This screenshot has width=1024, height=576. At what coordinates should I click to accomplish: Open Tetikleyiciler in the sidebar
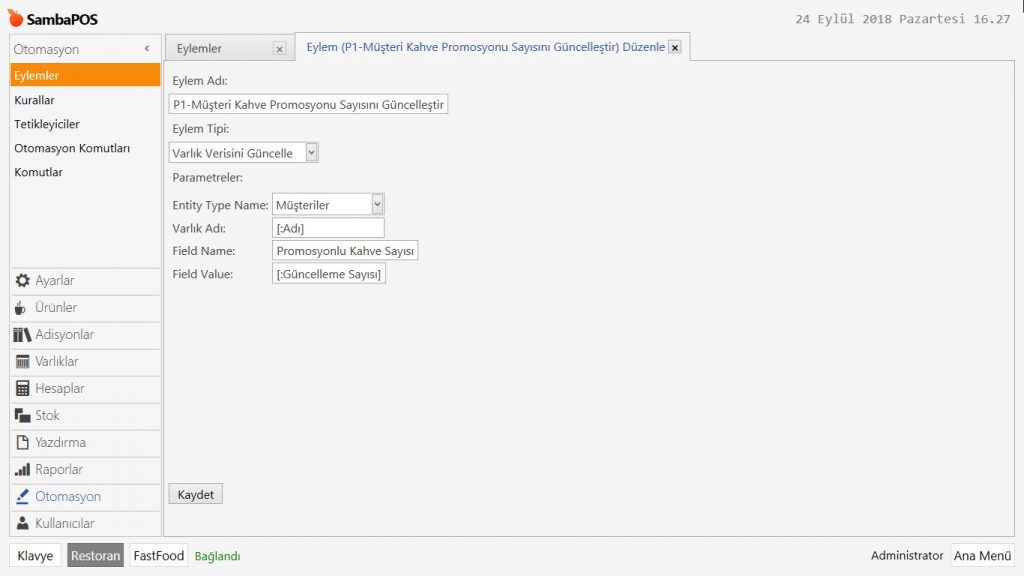(x=47, y=124)
